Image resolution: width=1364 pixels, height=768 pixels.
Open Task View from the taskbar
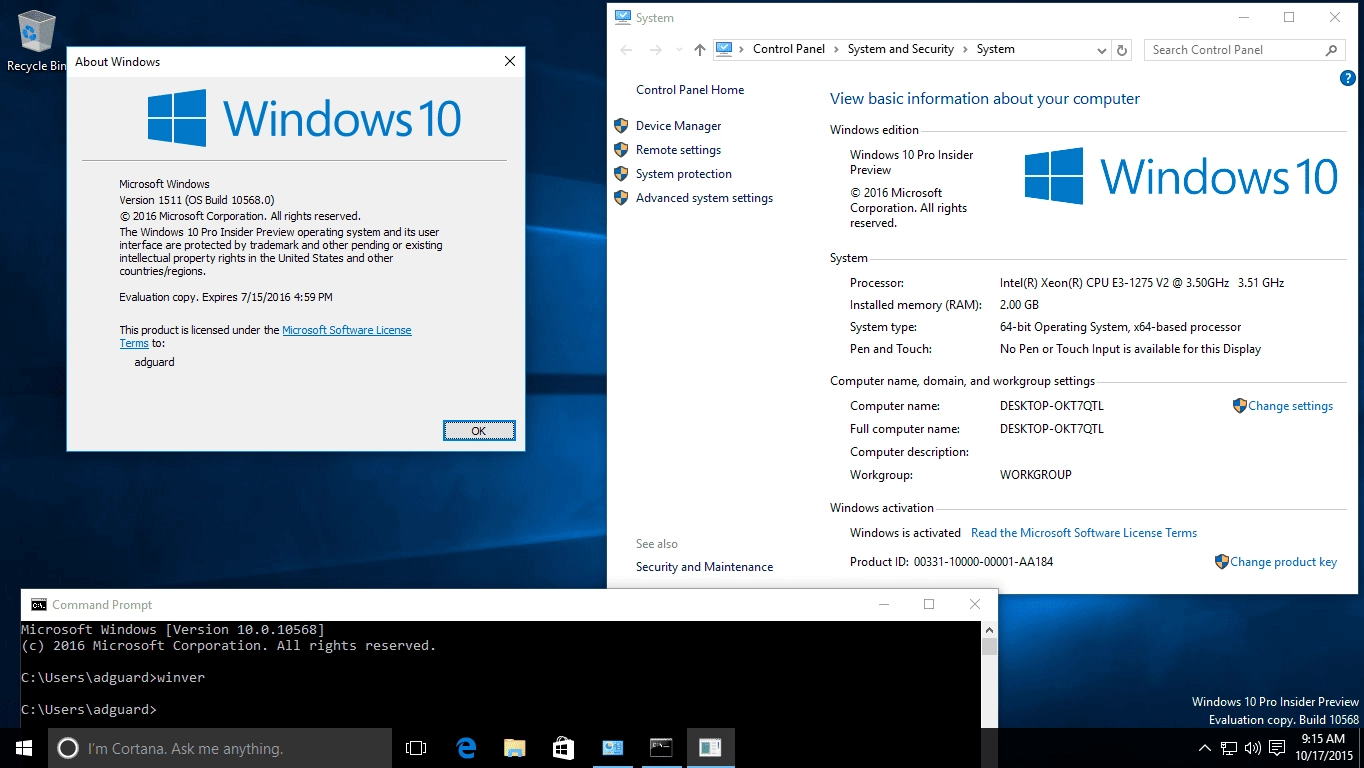[416, 748]
